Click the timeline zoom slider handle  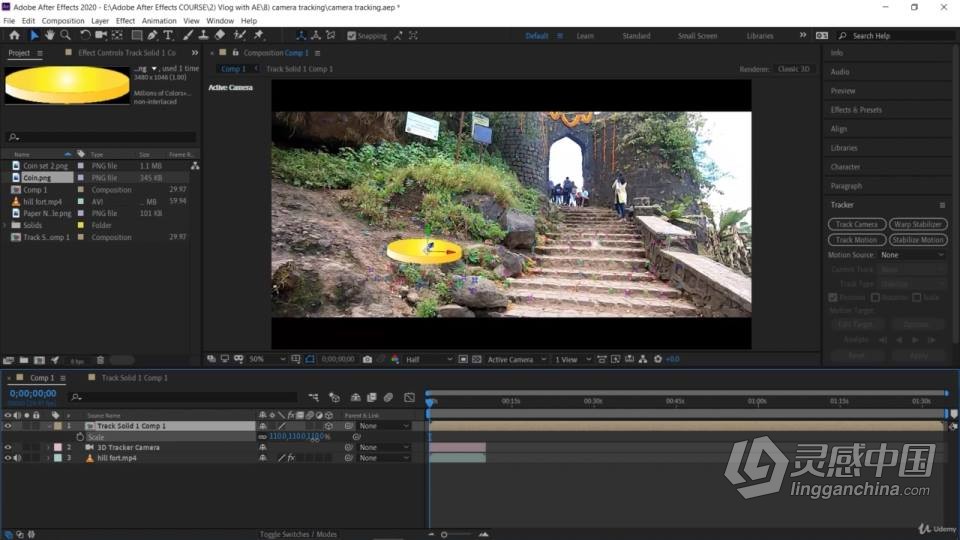[444, 534]
